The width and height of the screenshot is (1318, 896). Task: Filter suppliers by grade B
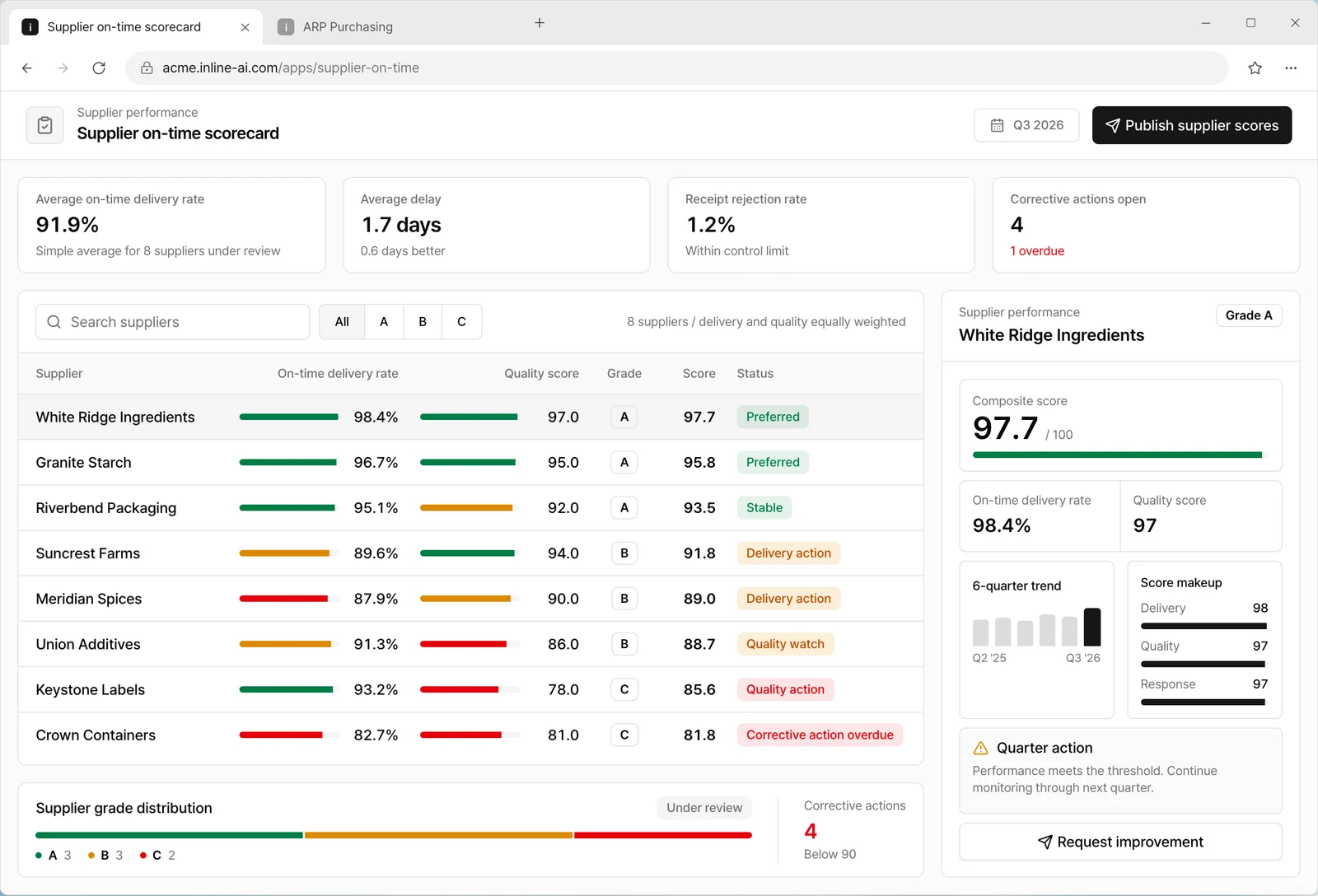point(423,322)
